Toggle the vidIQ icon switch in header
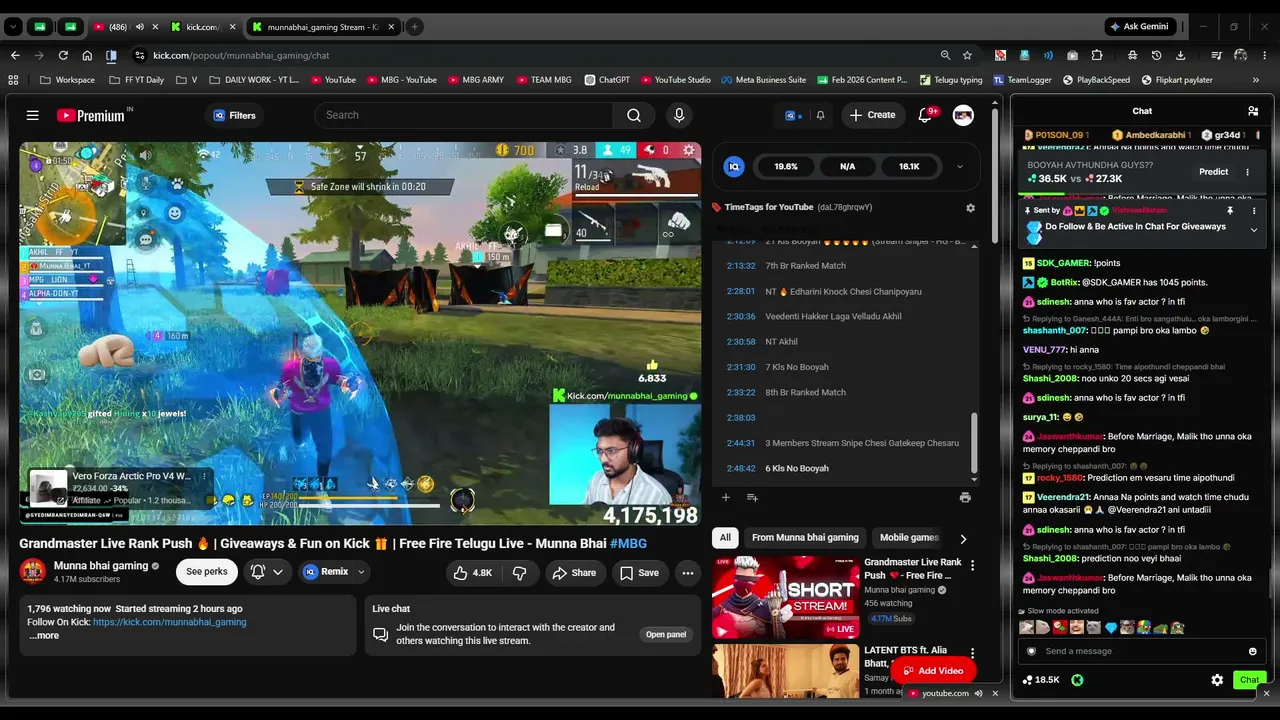 793,115
